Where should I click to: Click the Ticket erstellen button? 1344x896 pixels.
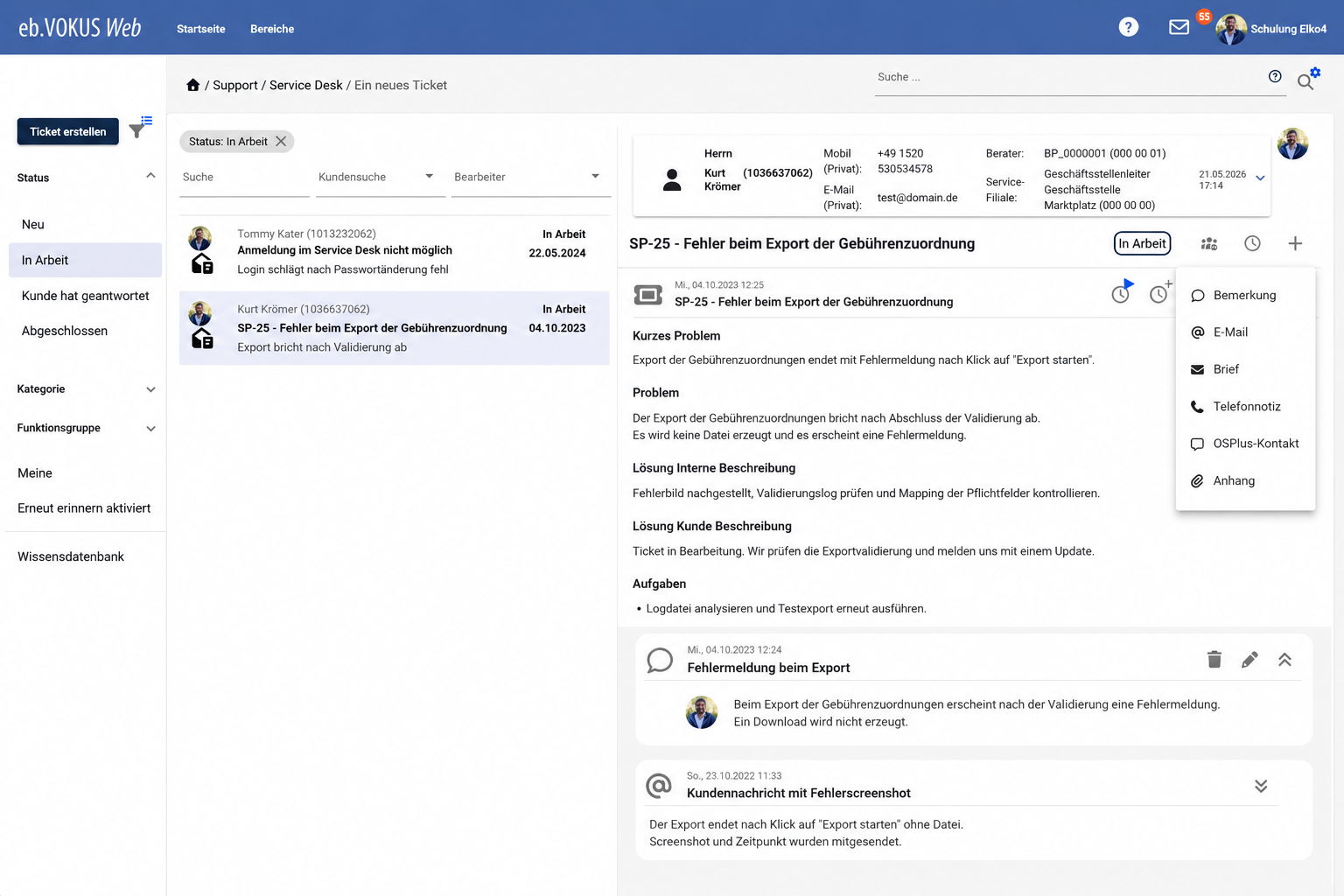(x=68, y=131)
